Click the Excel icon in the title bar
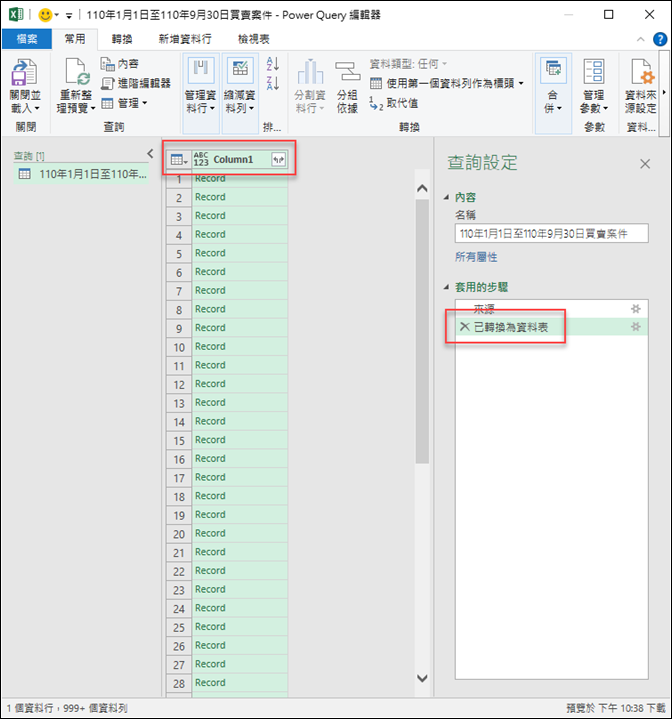672x719 pixels. (x=17, y=15)
